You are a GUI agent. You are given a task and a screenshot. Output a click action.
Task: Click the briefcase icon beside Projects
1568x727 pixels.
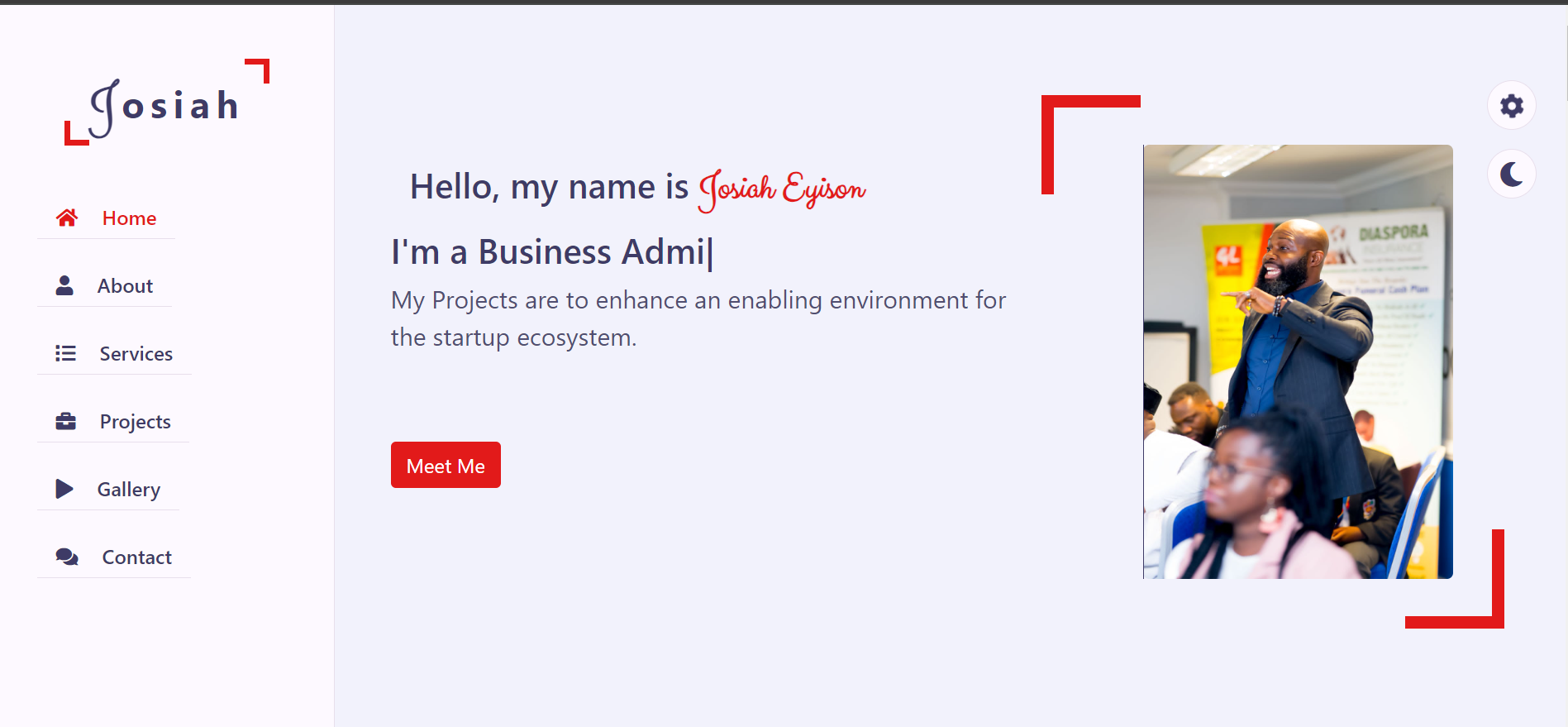(65, 421)
